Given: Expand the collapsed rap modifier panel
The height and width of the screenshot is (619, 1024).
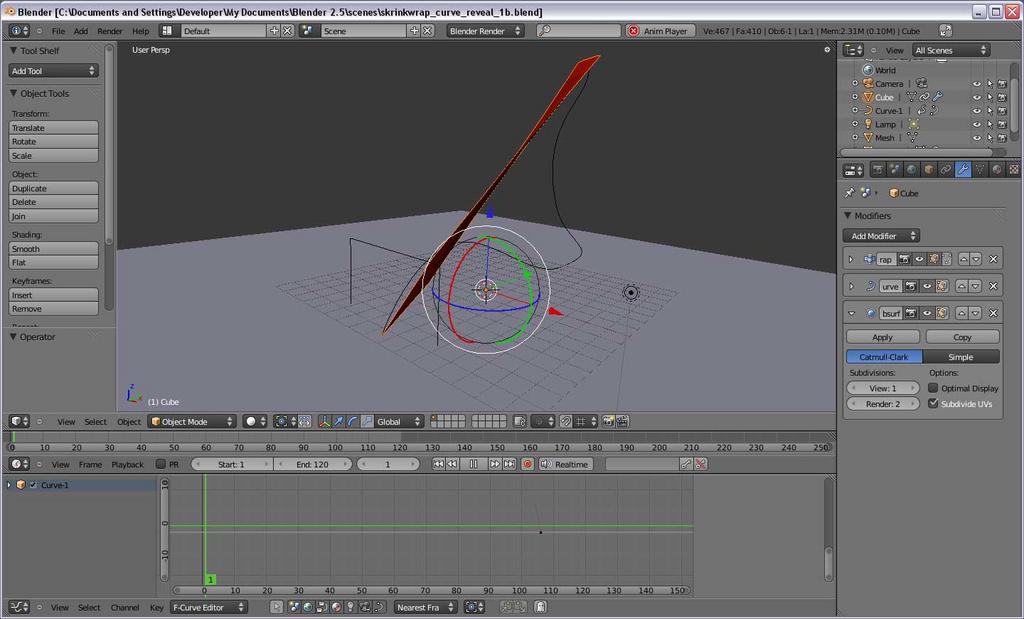Looking at the screenshot, I should click(x=851, y=259).
